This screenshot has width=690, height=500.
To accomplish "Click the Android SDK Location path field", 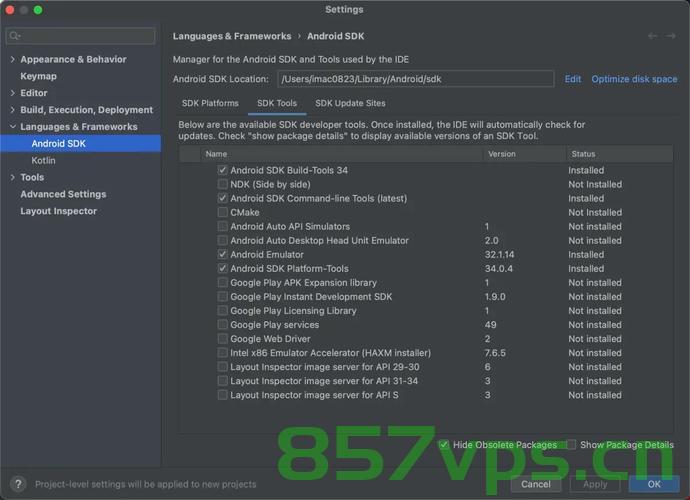I will pyautogui.click(x=415, y=79).
